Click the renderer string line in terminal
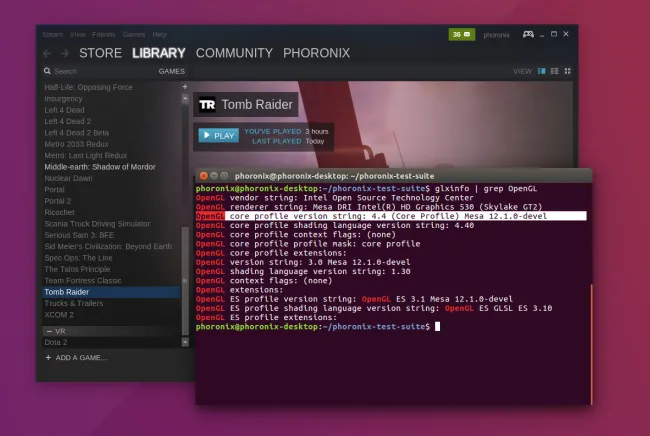Image resolution: width=650 pixels, height=436 pixels. 369,207
